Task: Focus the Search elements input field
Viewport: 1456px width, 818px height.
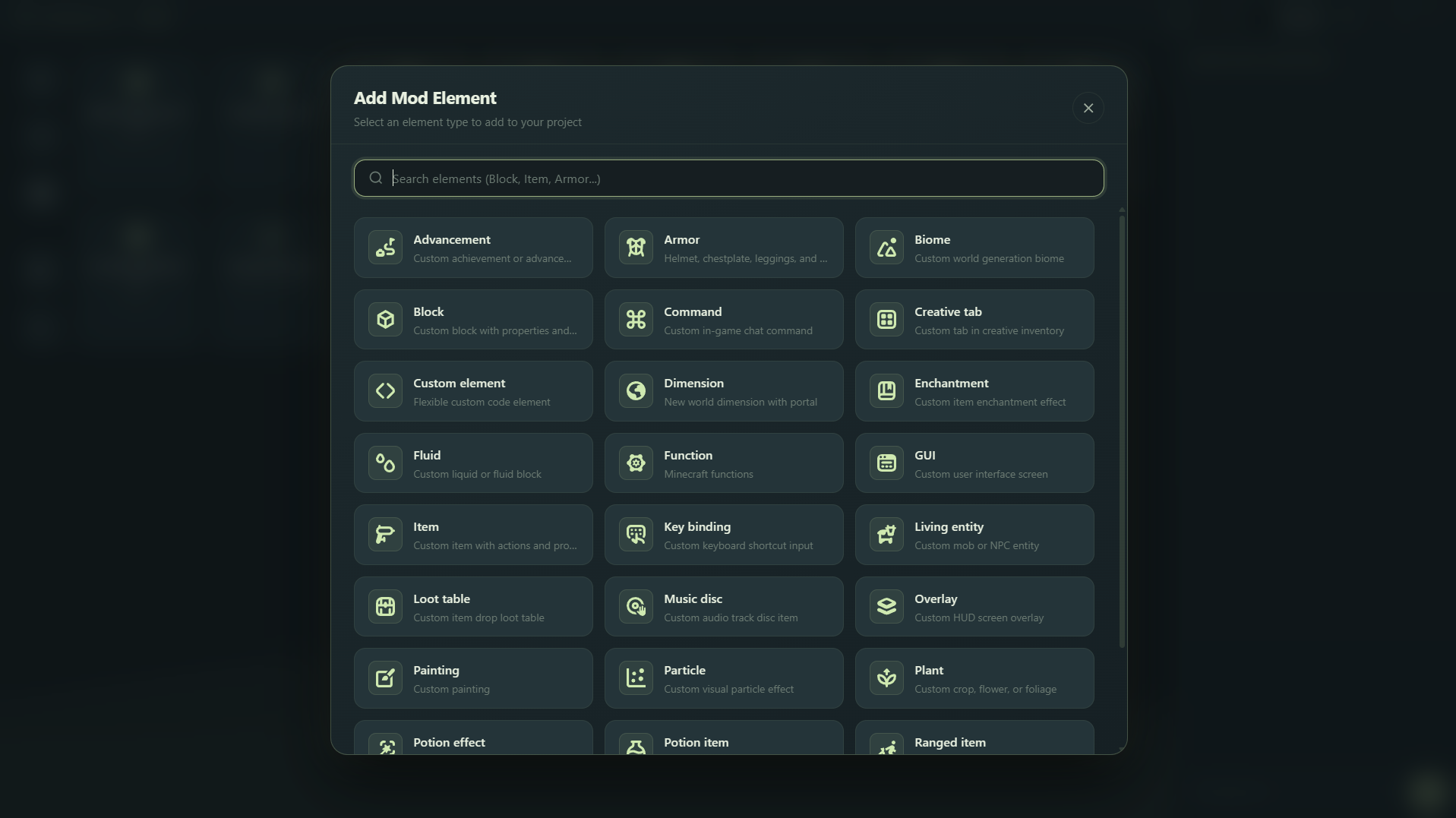Action: (728, 178)
